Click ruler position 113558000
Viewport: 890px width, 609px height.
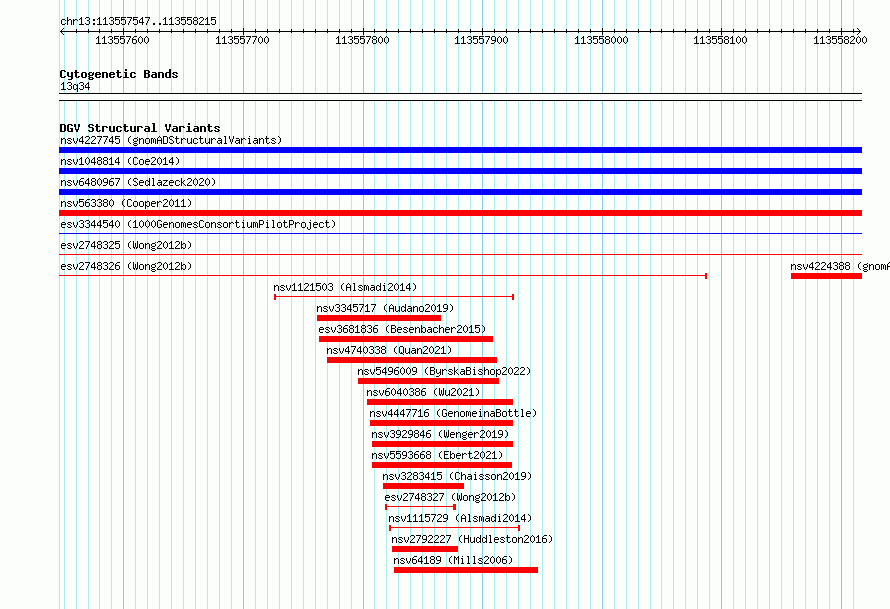pos(601,40)
